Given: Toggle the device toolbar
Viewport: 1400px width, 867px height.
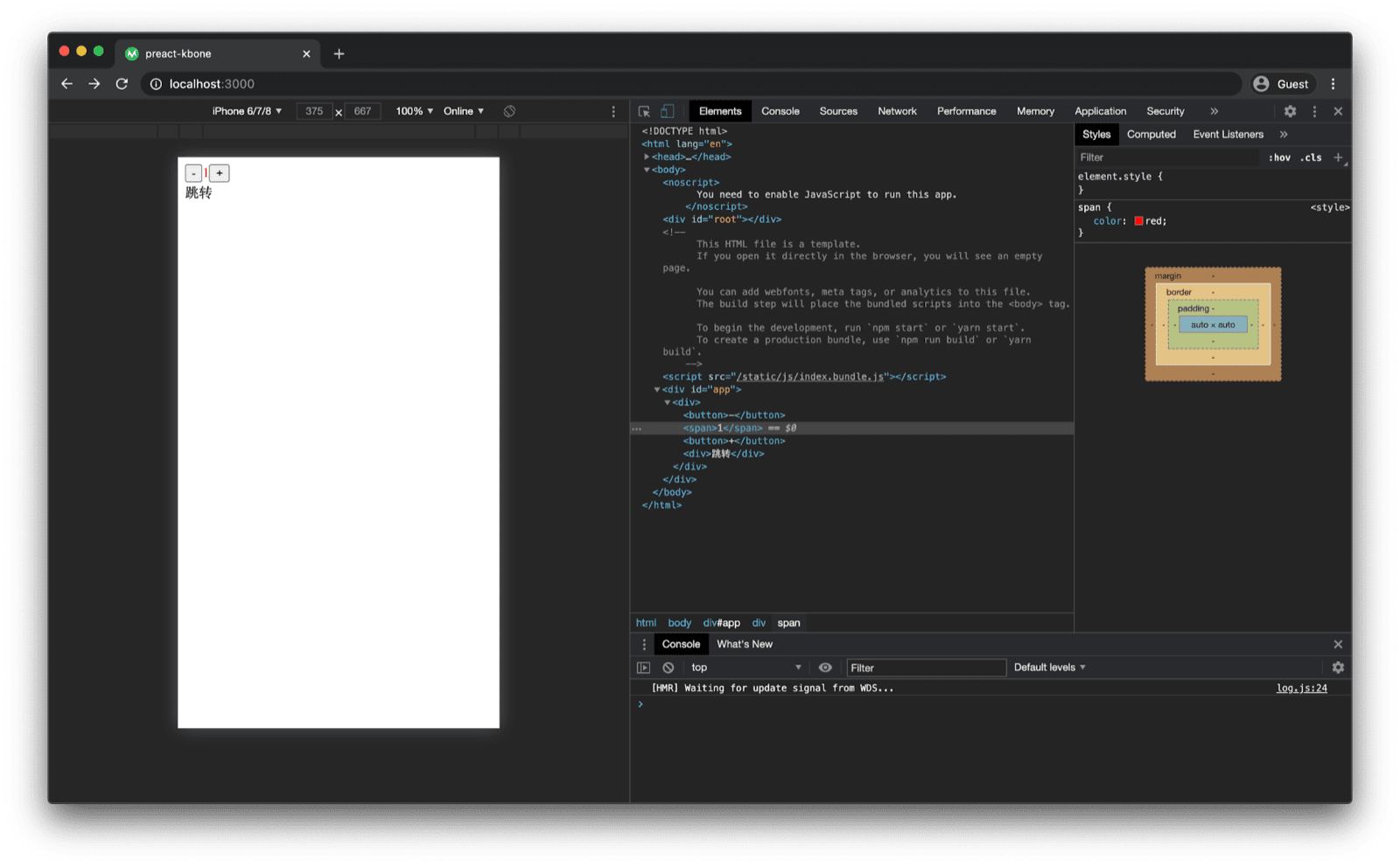Looking at the screenshot, I should tap(668, 111).
